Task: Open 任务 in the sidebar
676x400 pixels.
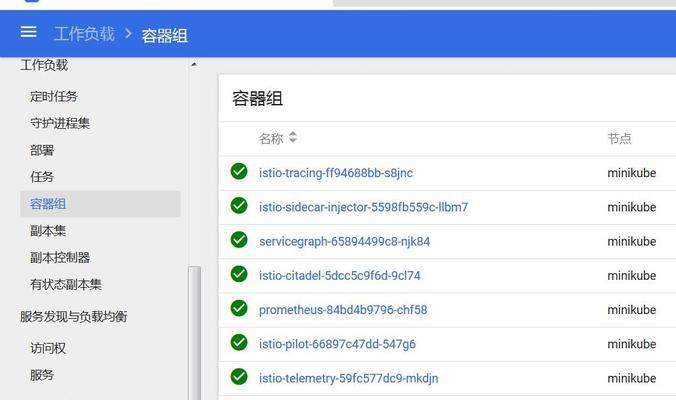Action: click(x=42, y=177)
